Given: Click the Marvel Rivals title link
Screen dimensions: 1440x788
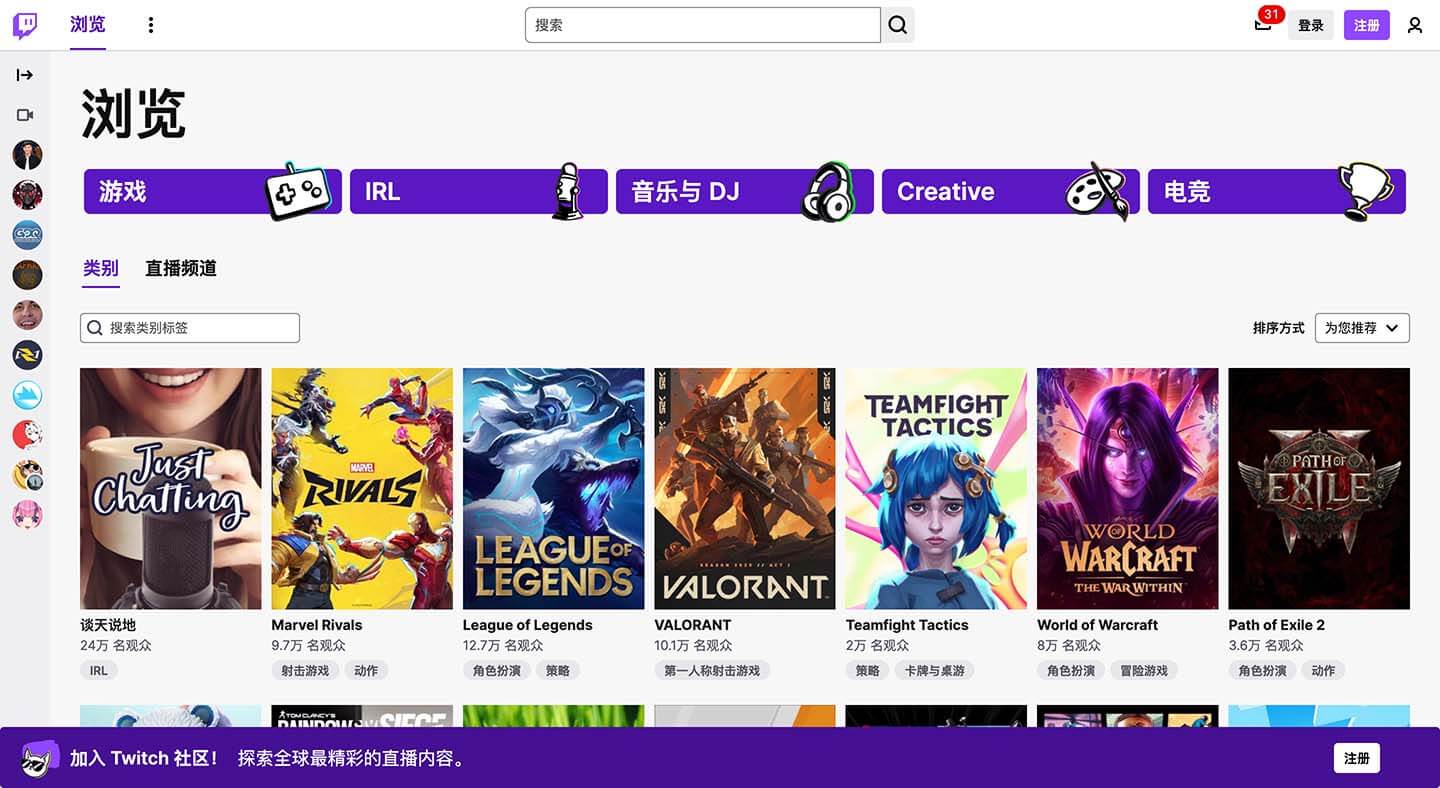Looking at the screenshot, I should pos(317,625).
